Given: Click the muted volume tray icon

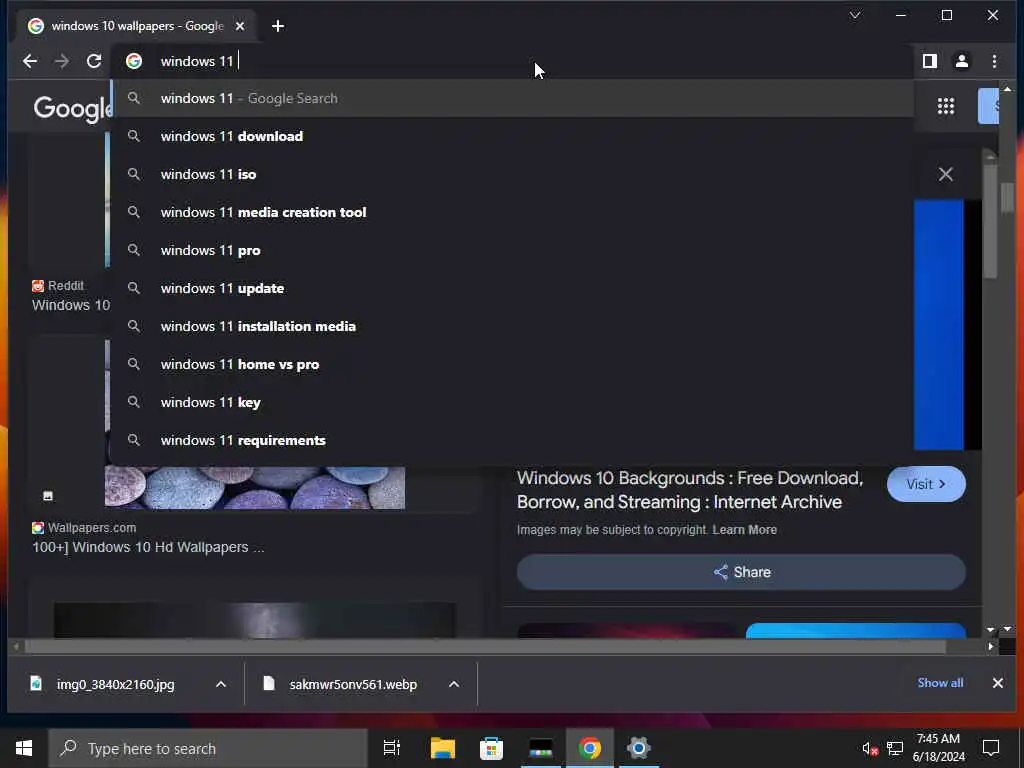Looking at the screenshot, I should (x=869, y=748).
